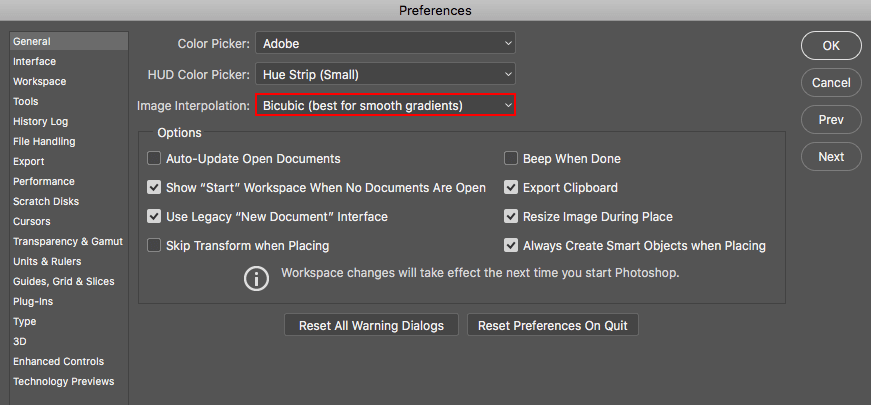Open the Color Picker dropdown
Viewport: 871px width, 405px height.
(x=385, y=43)
